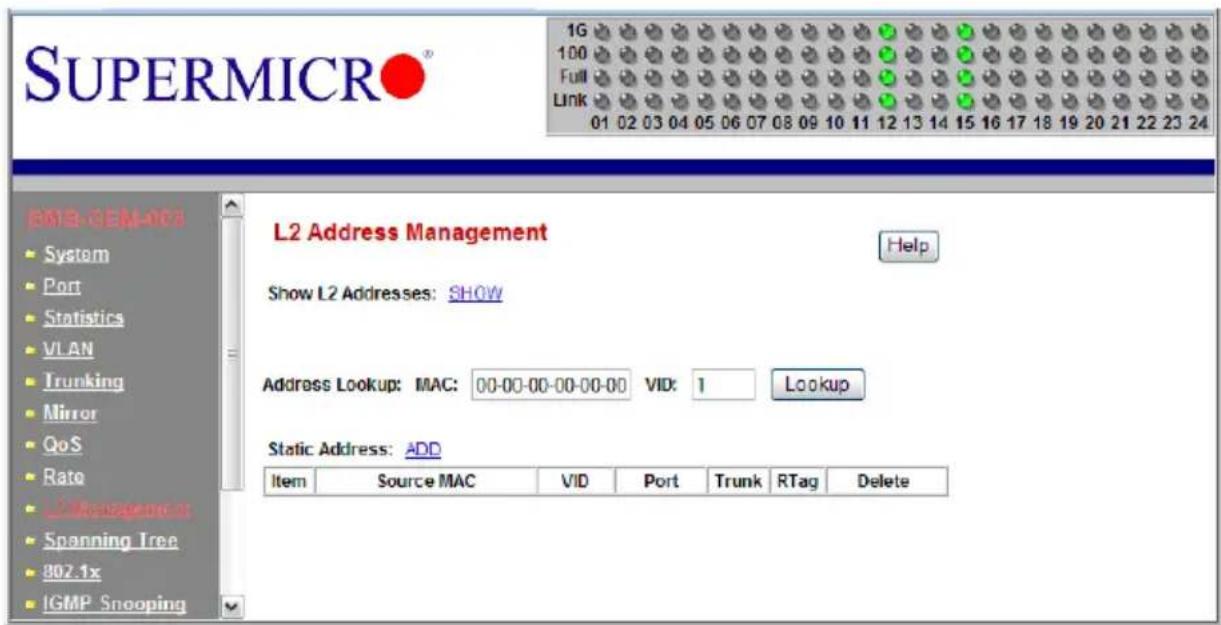
Task: Click the Trunk column header
Action: pyautogui.click(x=738, y=482)
